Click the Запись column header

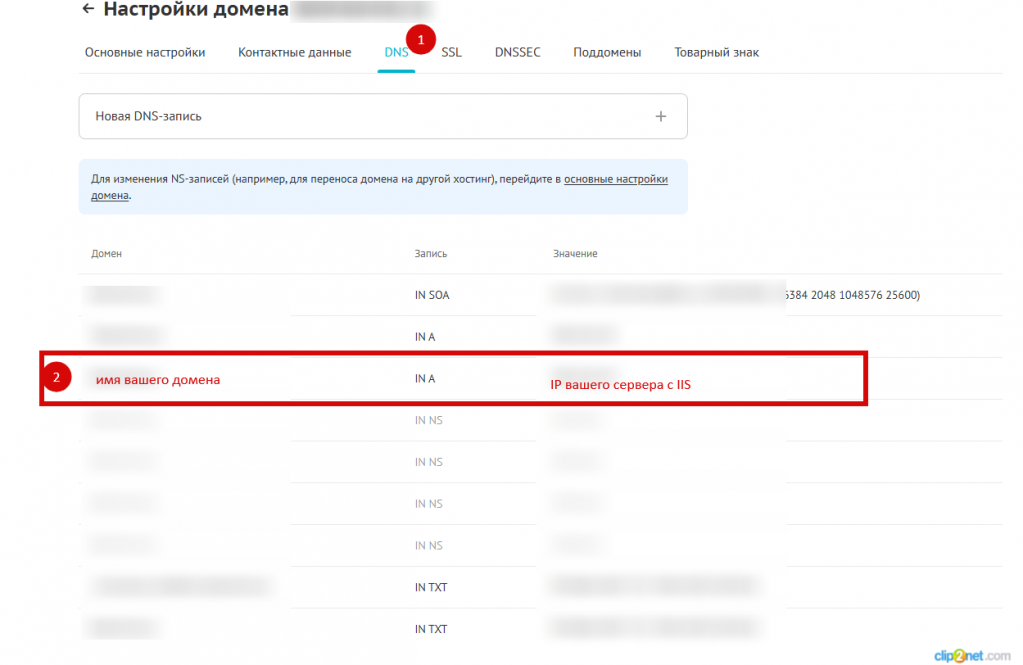431,253
